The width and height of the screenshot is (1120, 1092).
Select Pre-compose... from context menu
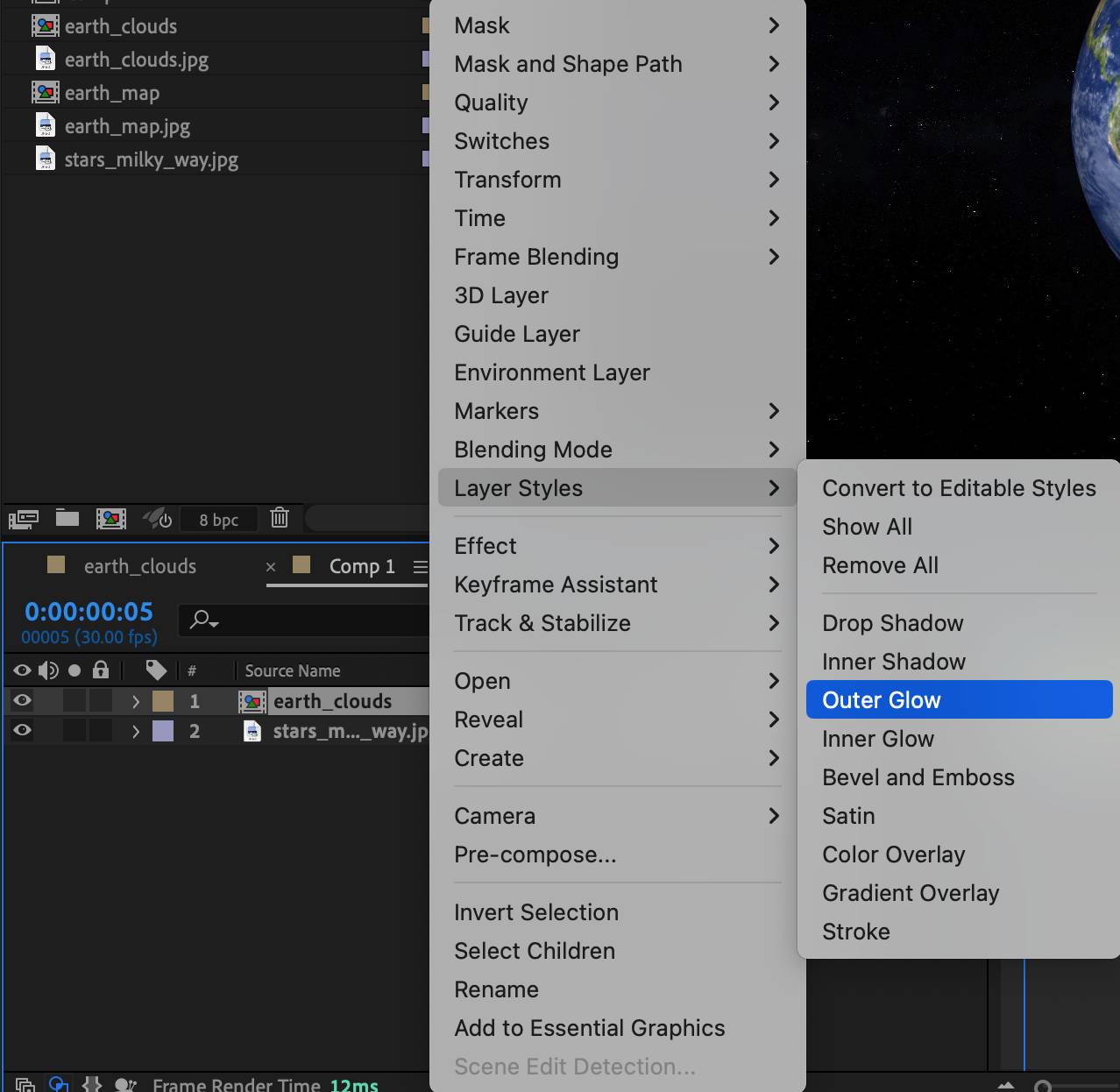click(x=535, y=854)
